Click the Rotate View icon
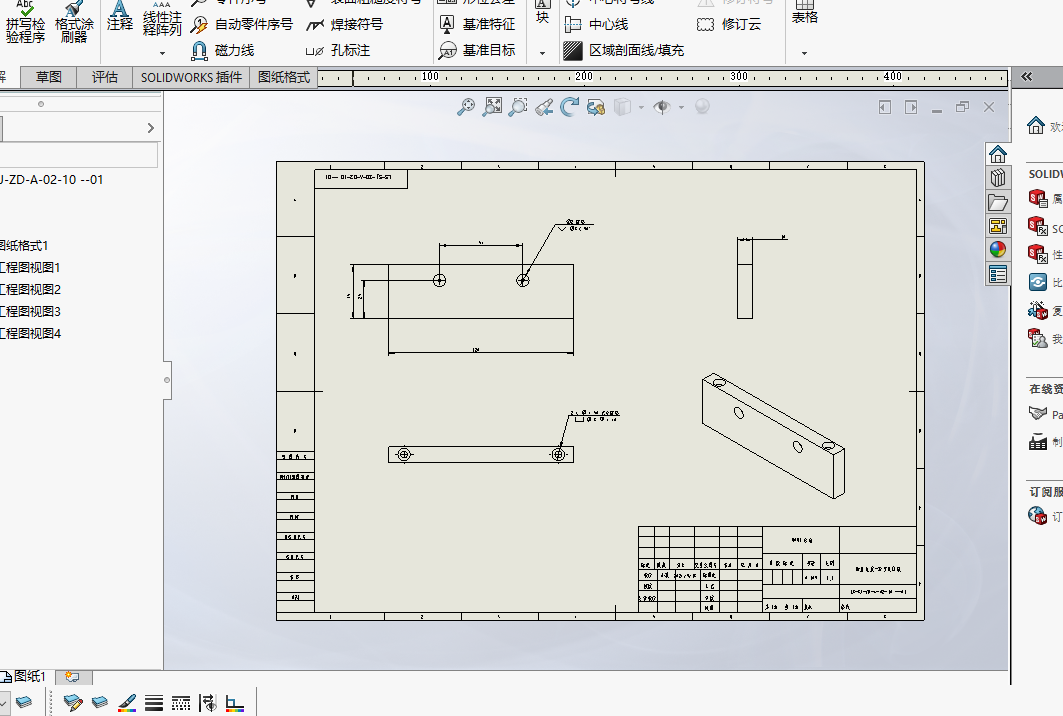This screenshot has height=716, width=1063. (569, 107)
